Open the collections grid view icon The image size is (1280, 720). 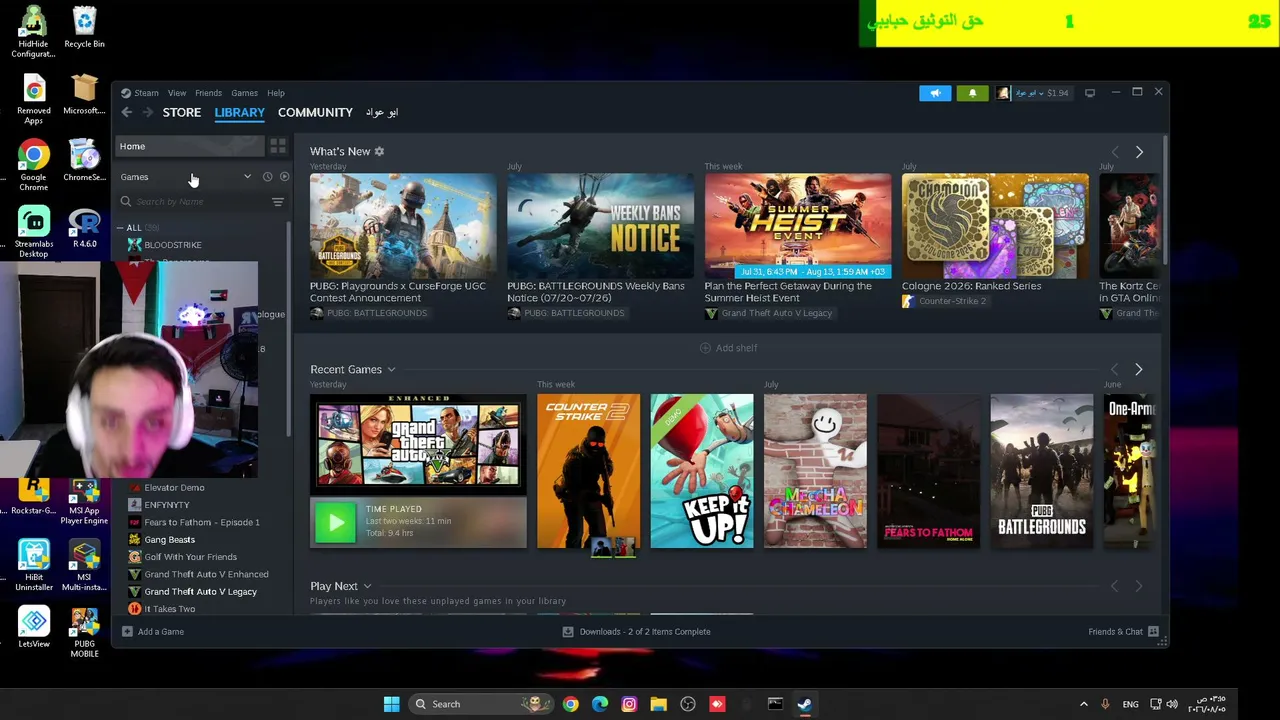point(278,146)
